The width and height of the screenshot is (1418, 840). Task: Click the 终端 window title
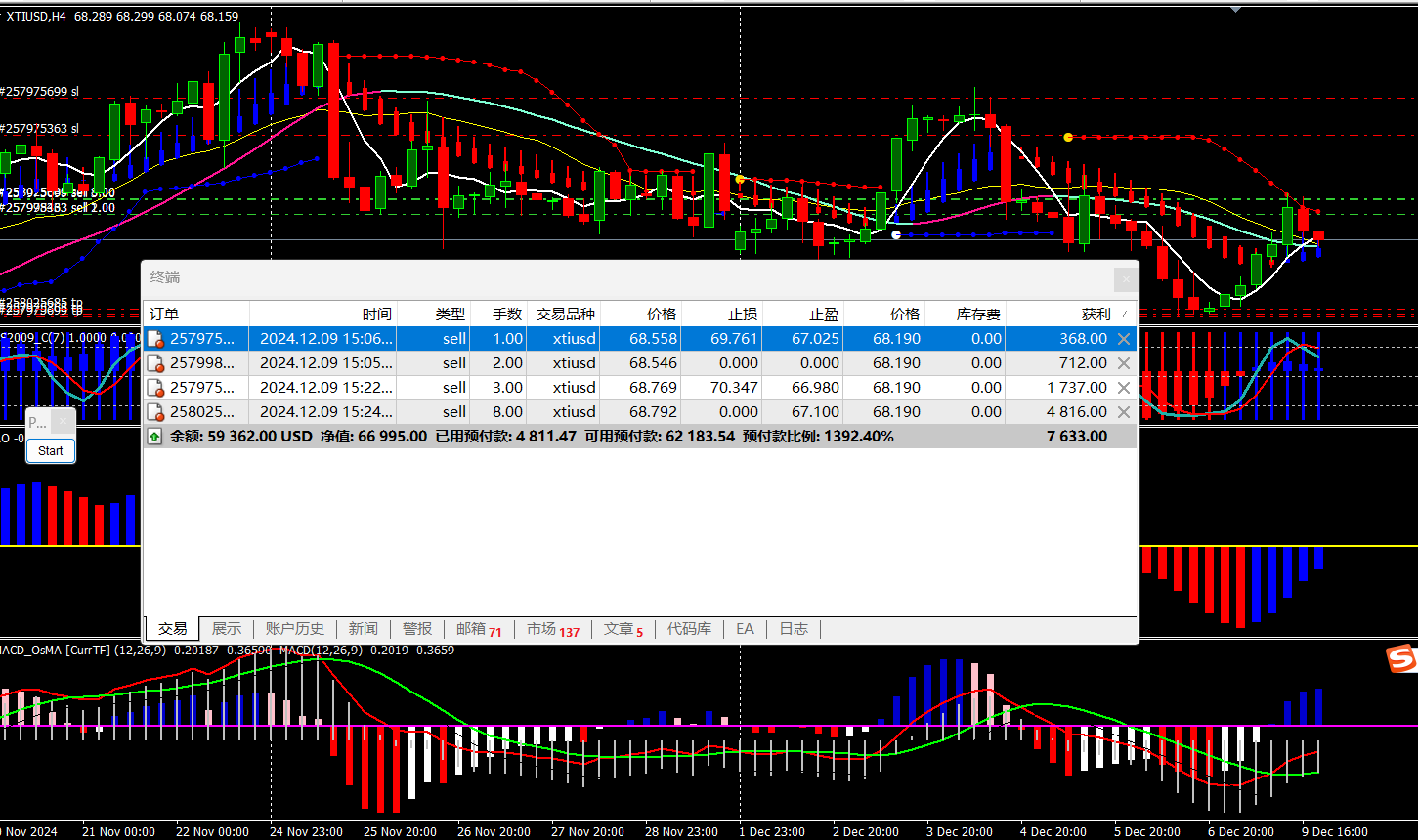[x=165, y=277]
